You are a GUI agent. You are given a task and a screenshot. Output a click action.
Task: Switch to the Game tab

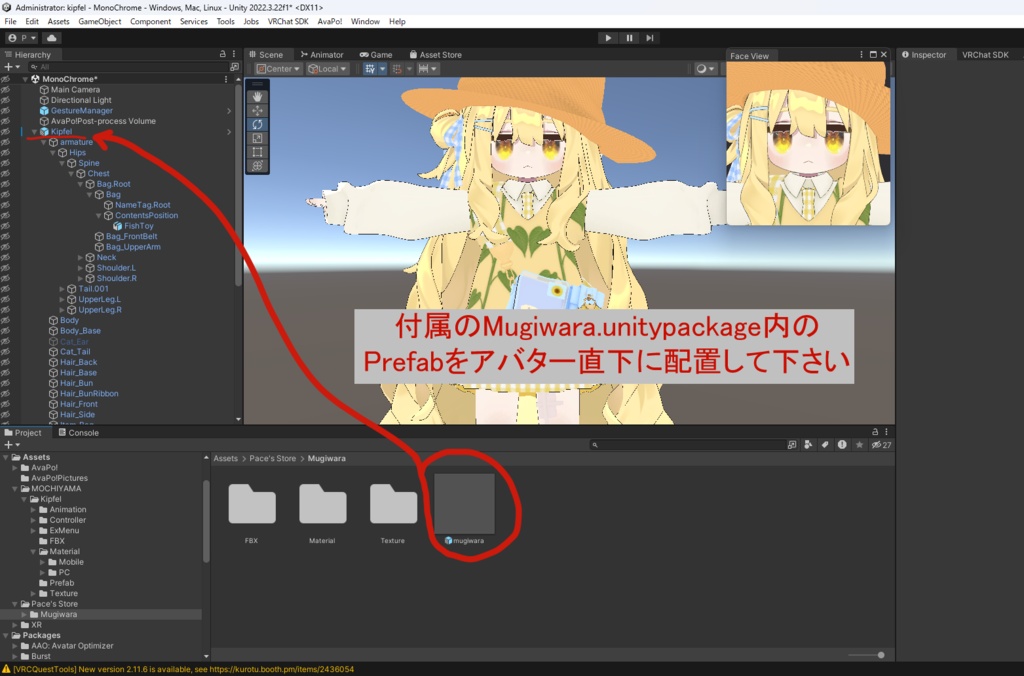point(376,55)
